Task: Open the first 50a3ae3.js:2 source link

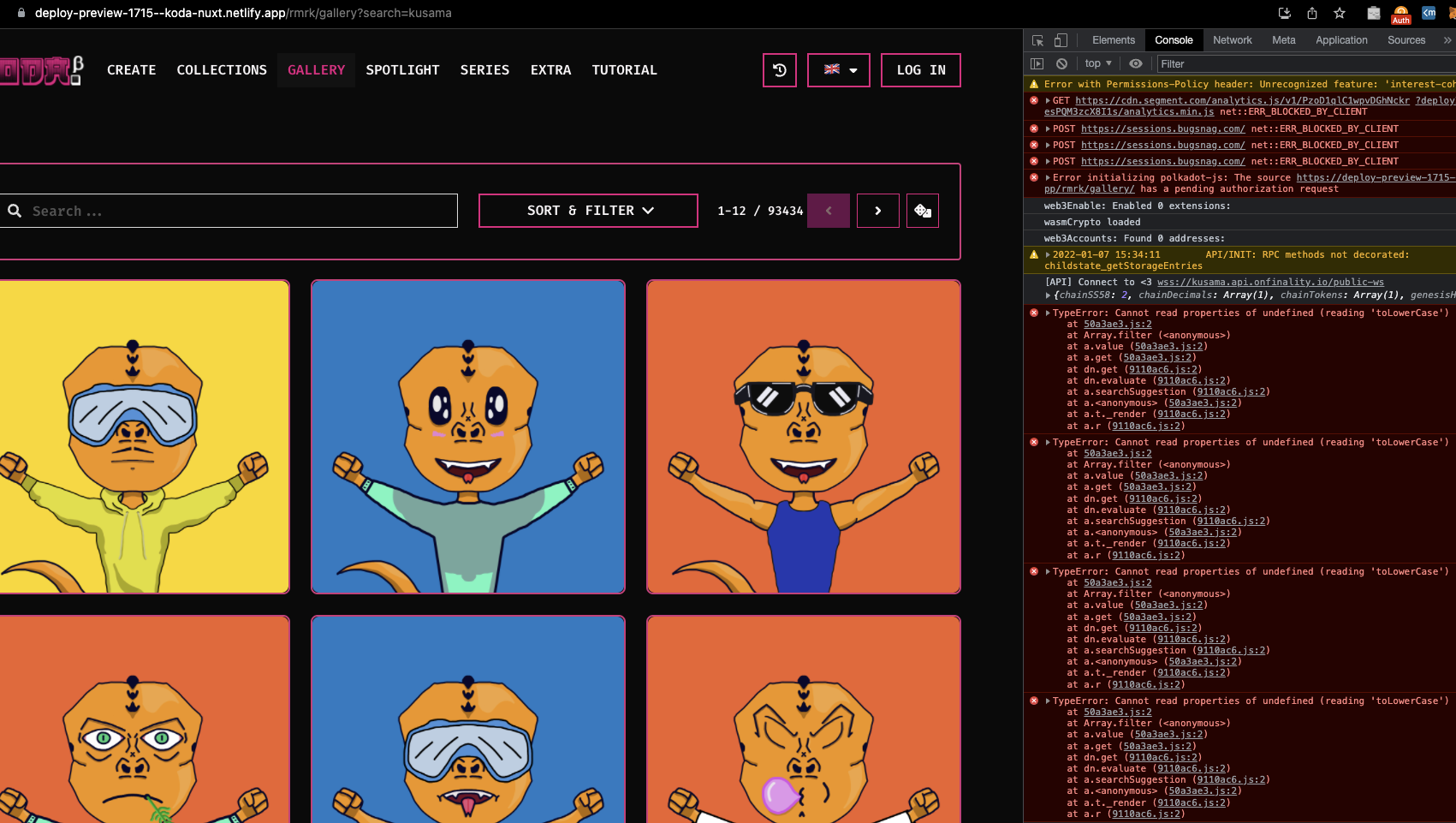Action: [x=1117, y=325]
